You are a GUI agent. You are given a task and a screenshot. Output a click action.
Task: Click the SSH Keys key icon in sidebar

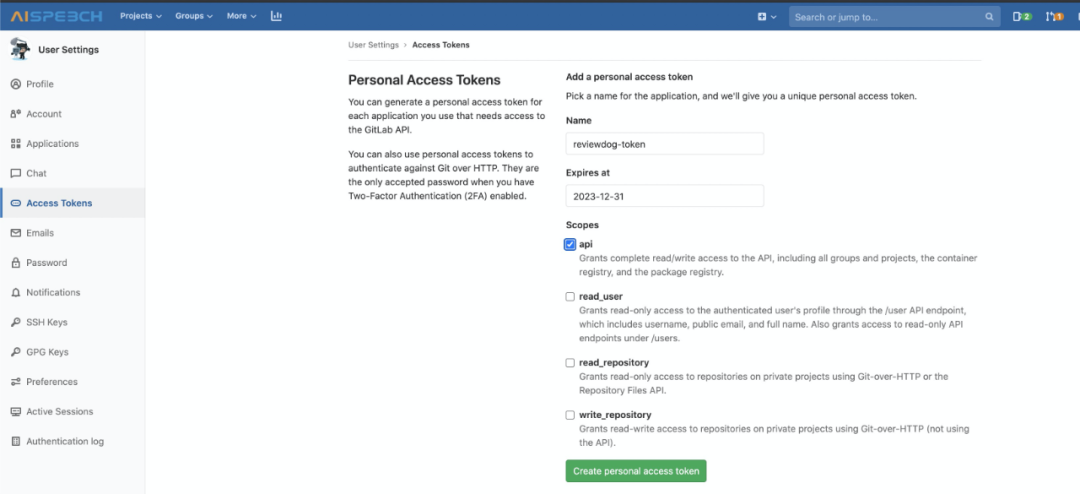pos(16,322)
